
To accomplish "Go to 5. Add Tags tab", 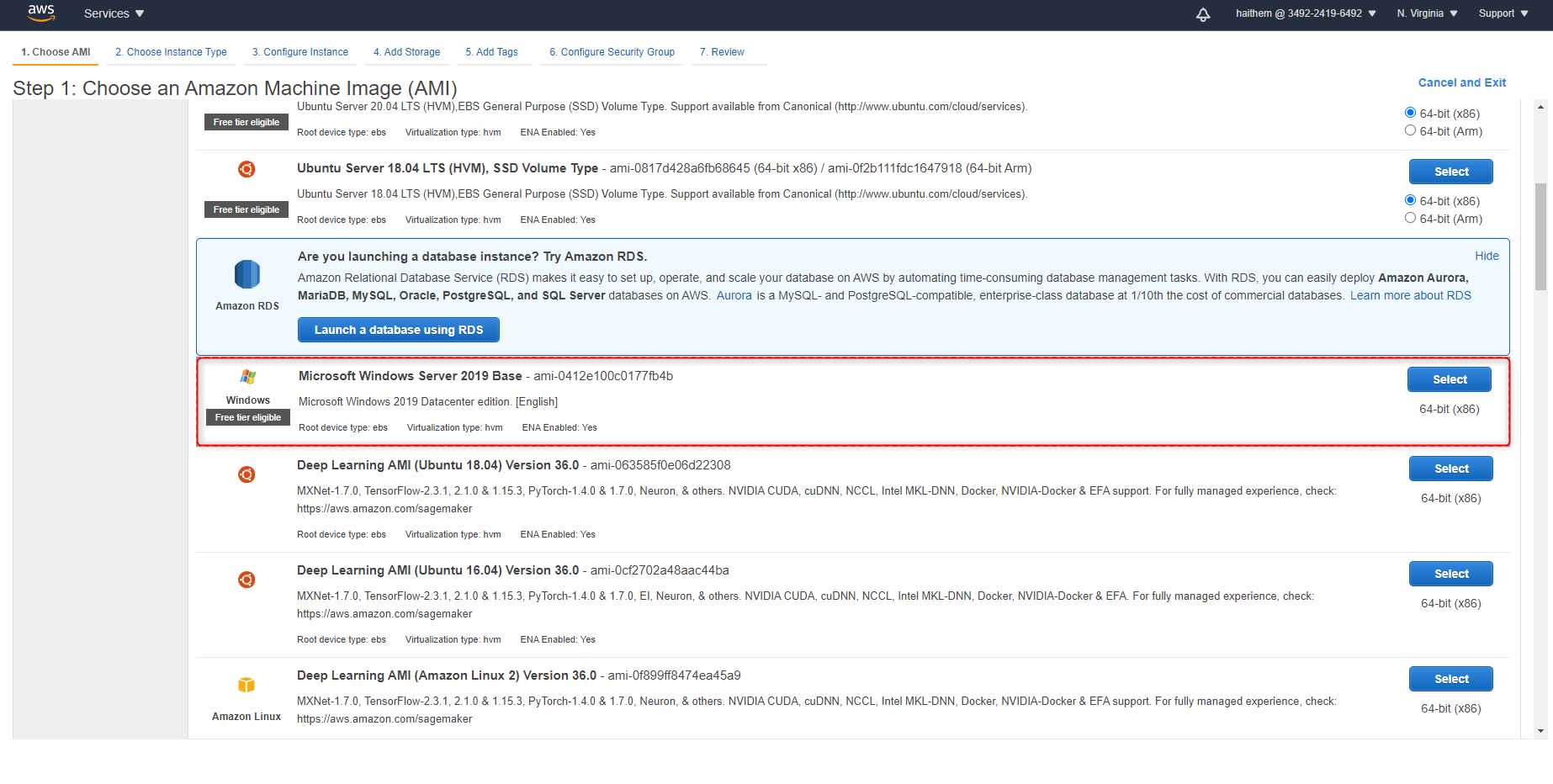I will [492, 52].
